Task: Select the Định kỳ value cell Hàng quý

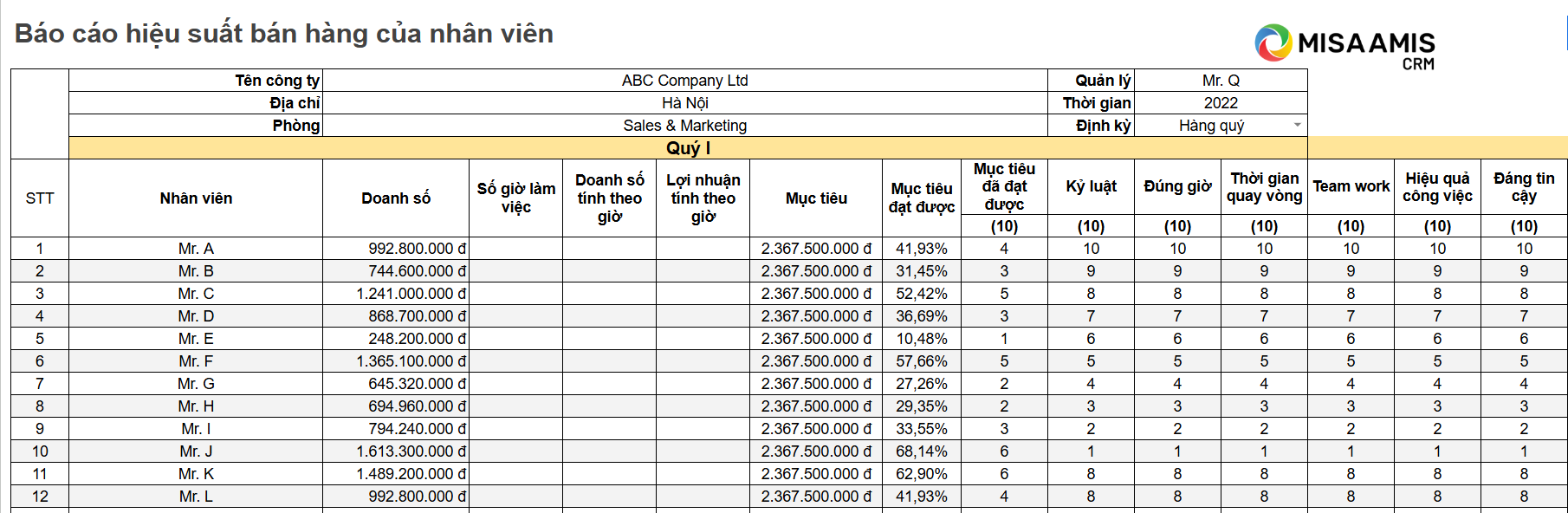Action: click(1221, 126)
